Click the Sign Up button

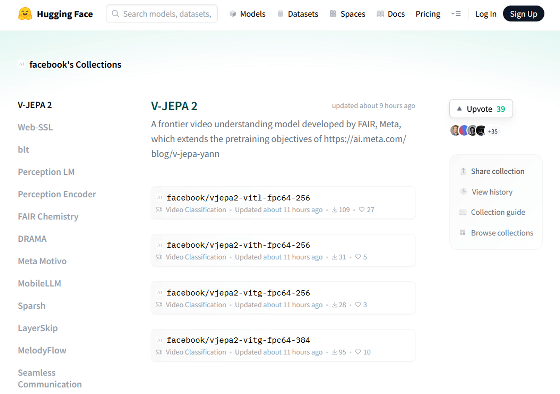pyautogui.click(x=523, y=14)
